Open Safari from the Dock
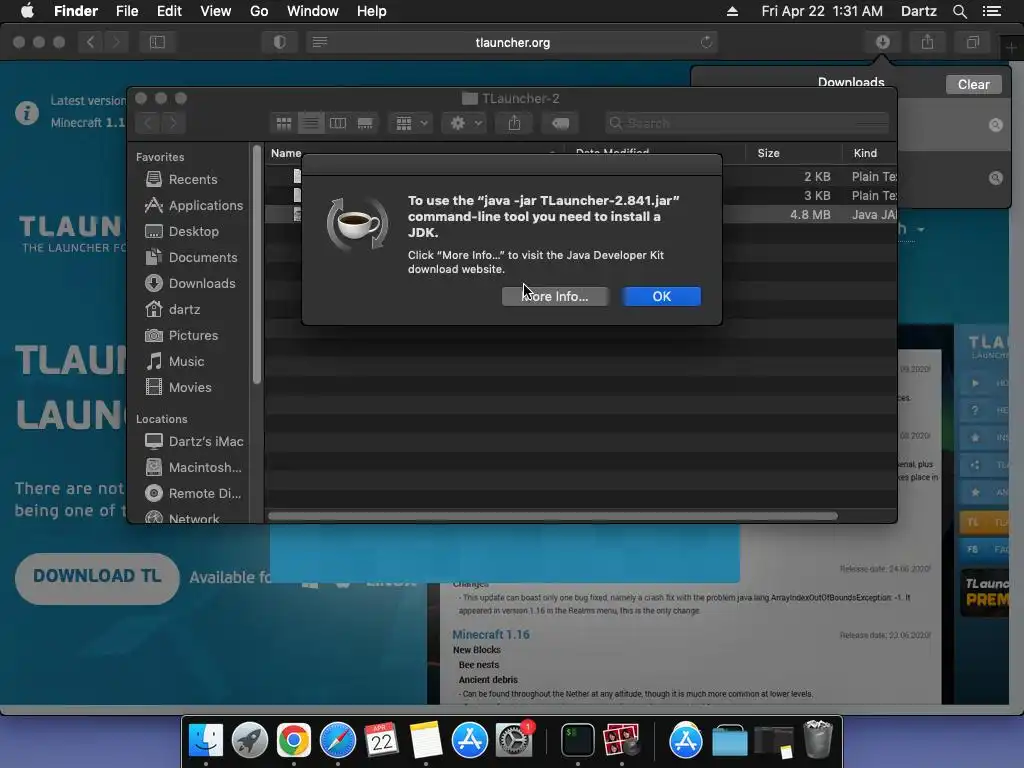Screen dimensions: 1024x768 point(338,741)
